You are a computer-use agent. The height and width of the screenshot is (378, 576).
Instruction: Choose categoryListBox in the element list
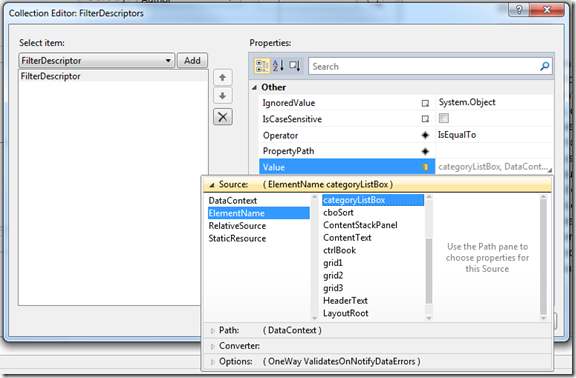click(372, 200)
